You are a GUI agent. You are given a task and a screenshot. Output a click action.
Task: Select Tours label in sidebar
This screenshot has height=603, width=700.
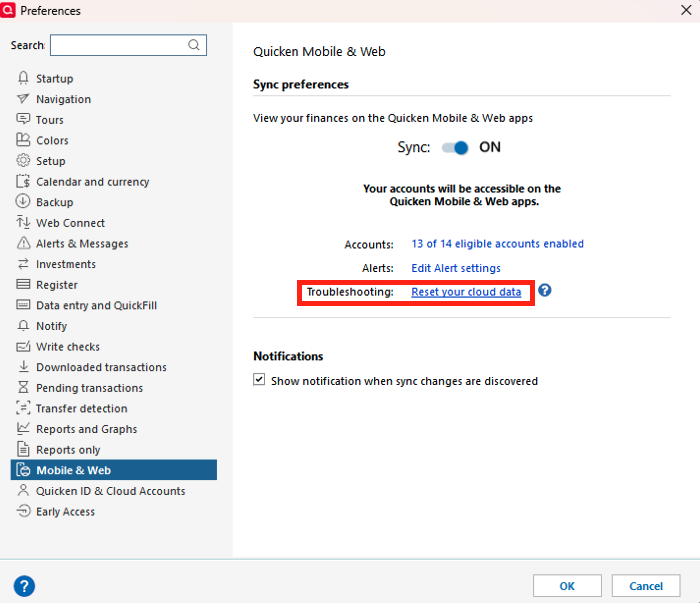click(x=50, y=120)
